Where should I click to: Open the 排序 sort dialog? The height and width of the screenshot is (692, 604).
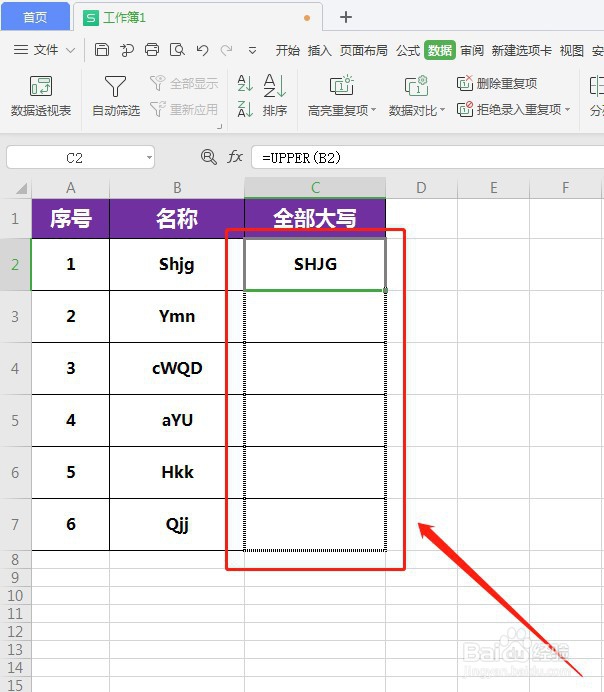pyautogui.click(x=275, y=96)
